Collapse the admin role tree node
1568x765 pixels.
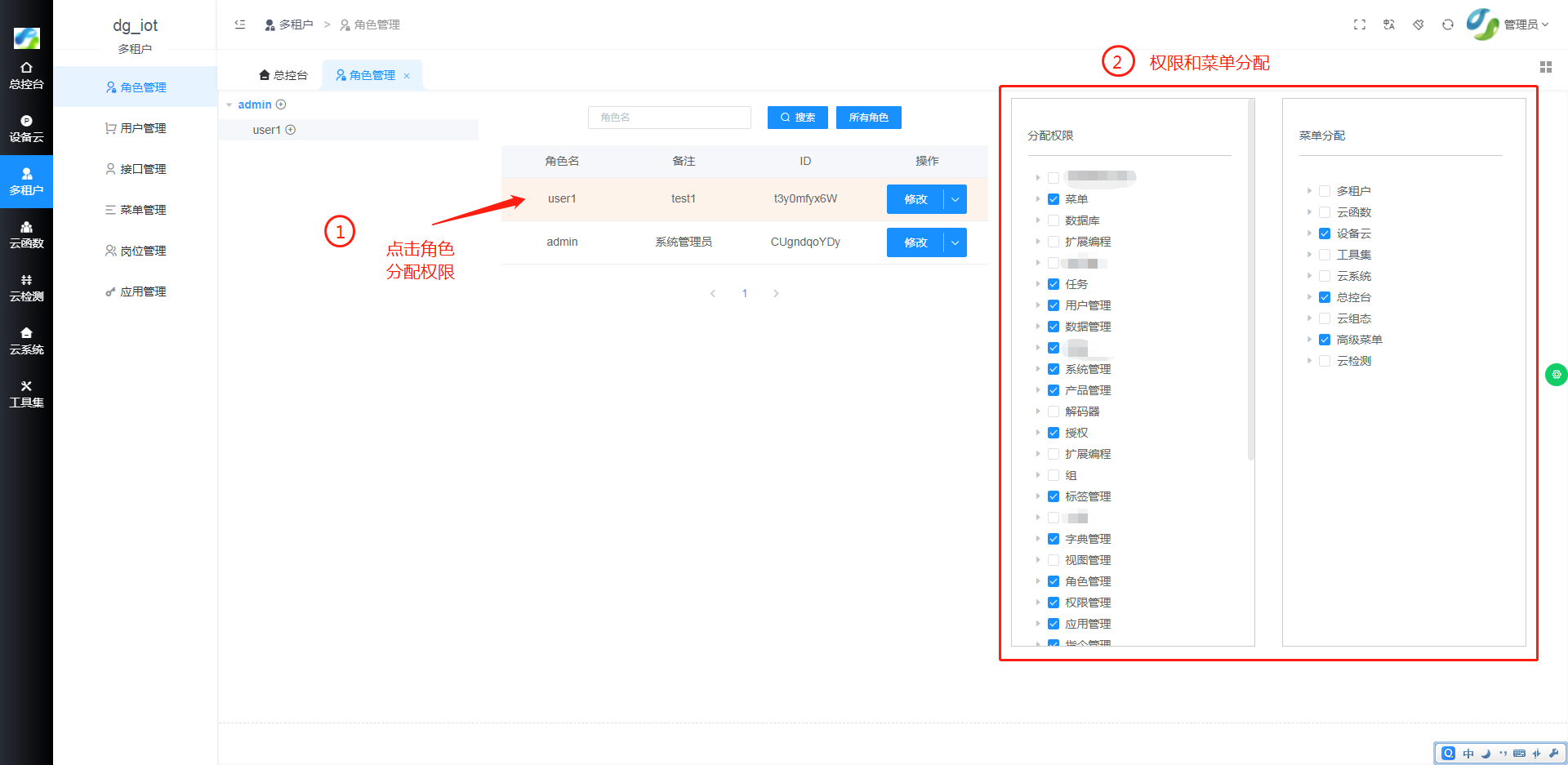coord(229,105)
